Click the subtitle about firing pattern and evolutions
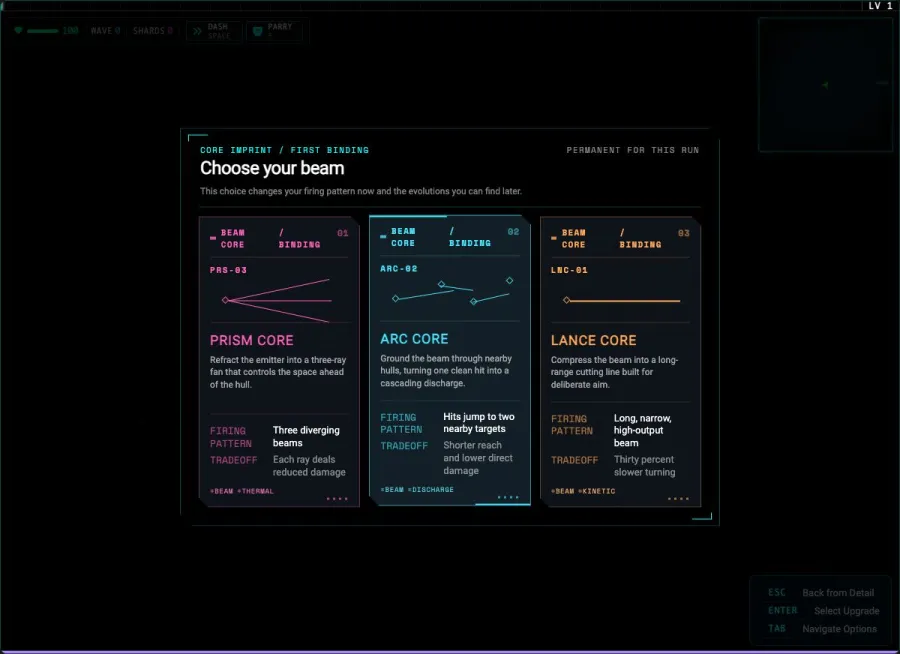Image resolution: width=900 pixels, height=654 pixels. tap(360, 191)
